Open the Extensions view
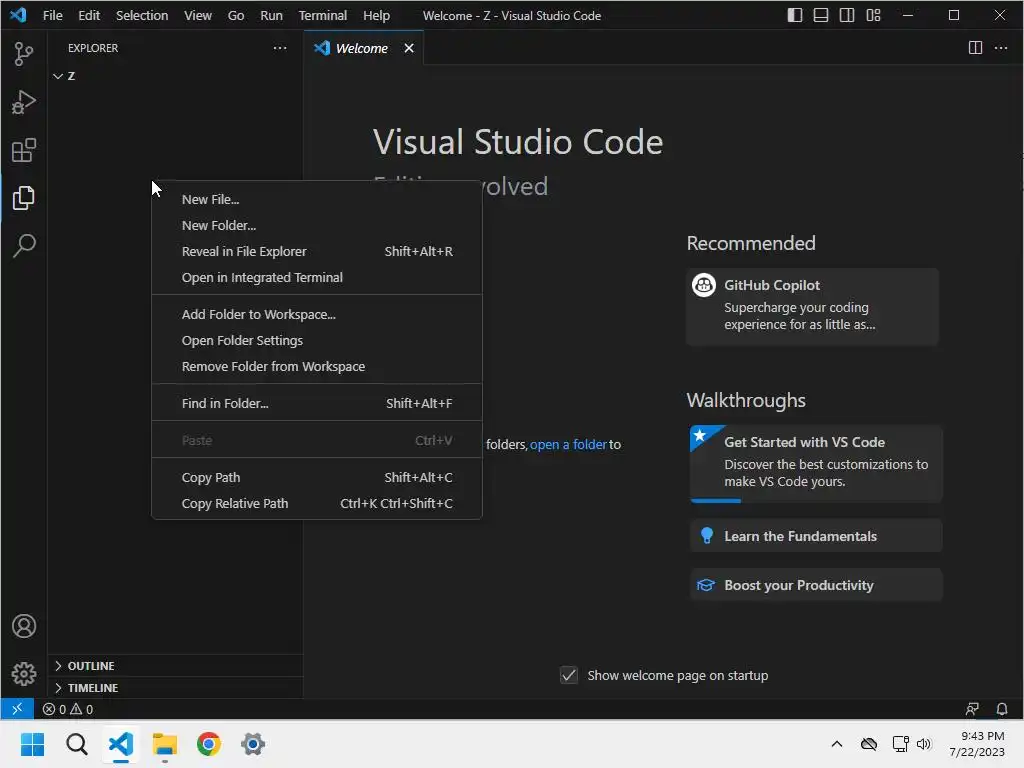Viewport: 1024px width, 768px height. [x=24, y=150]
